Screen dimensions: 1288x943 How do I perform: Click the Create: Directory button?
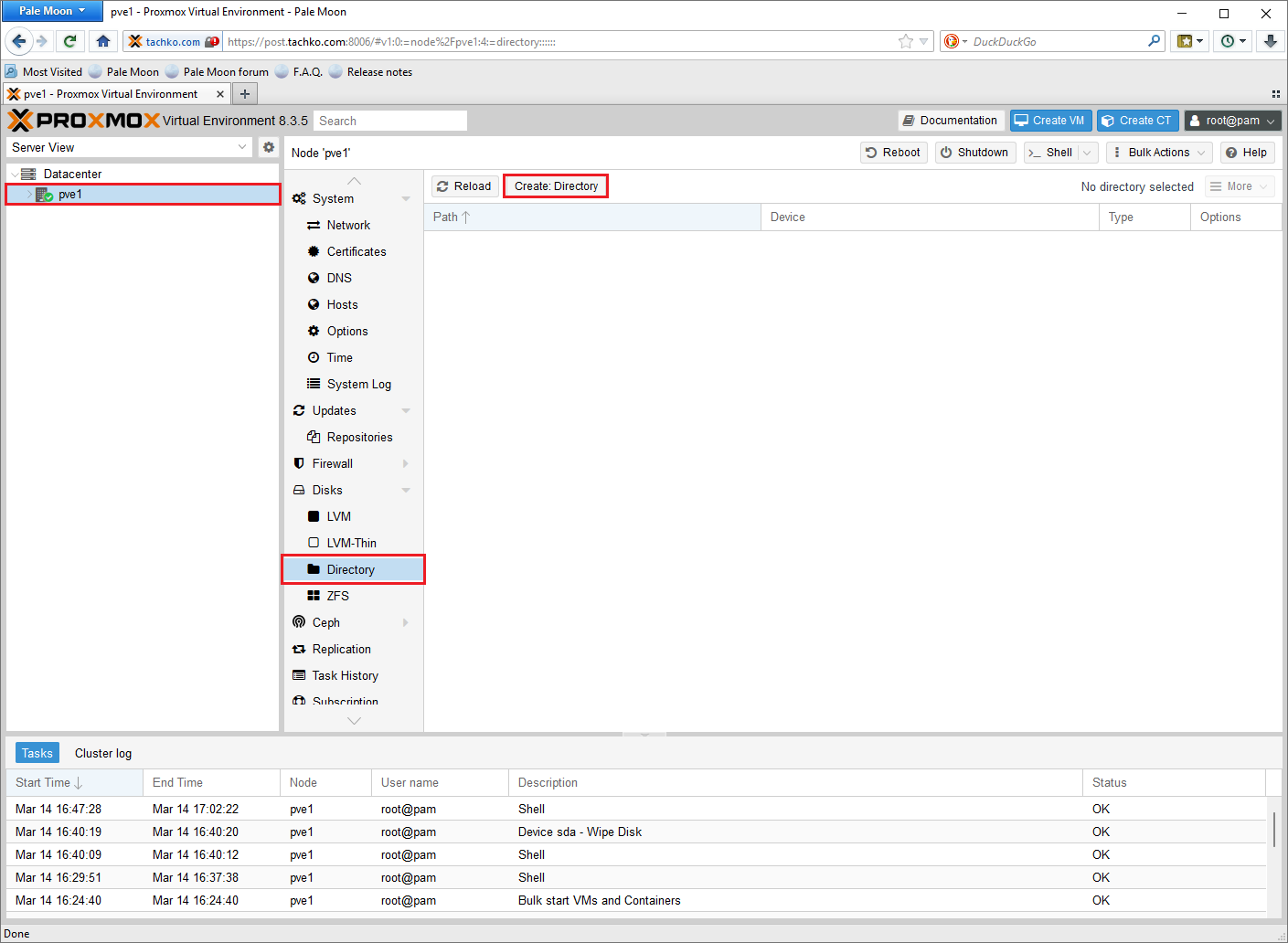(x=556, y=186)
